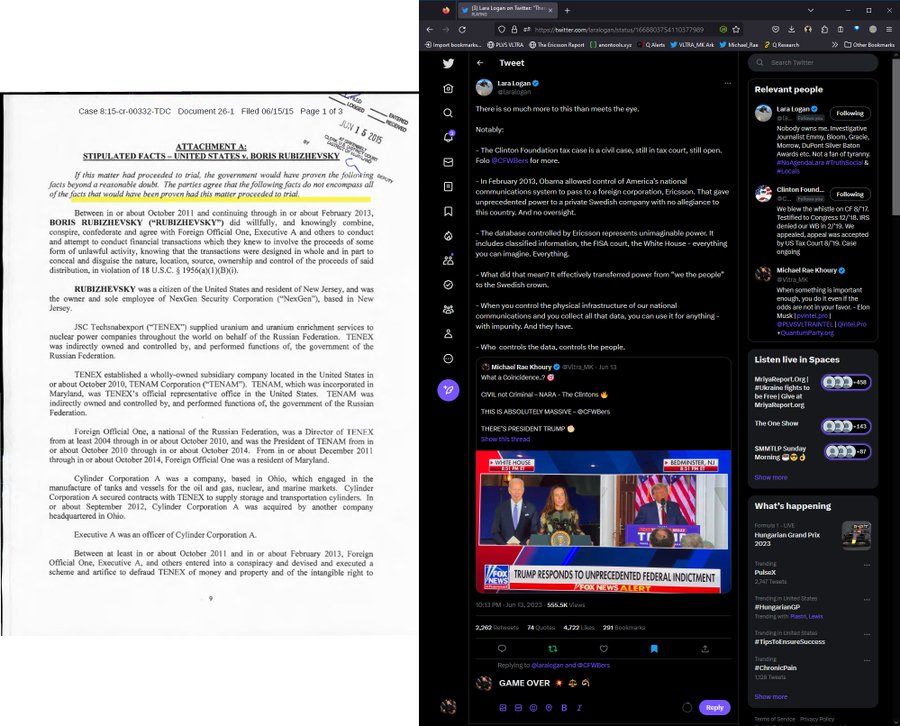Join SMMTLP Sunday Morning space

847,452
